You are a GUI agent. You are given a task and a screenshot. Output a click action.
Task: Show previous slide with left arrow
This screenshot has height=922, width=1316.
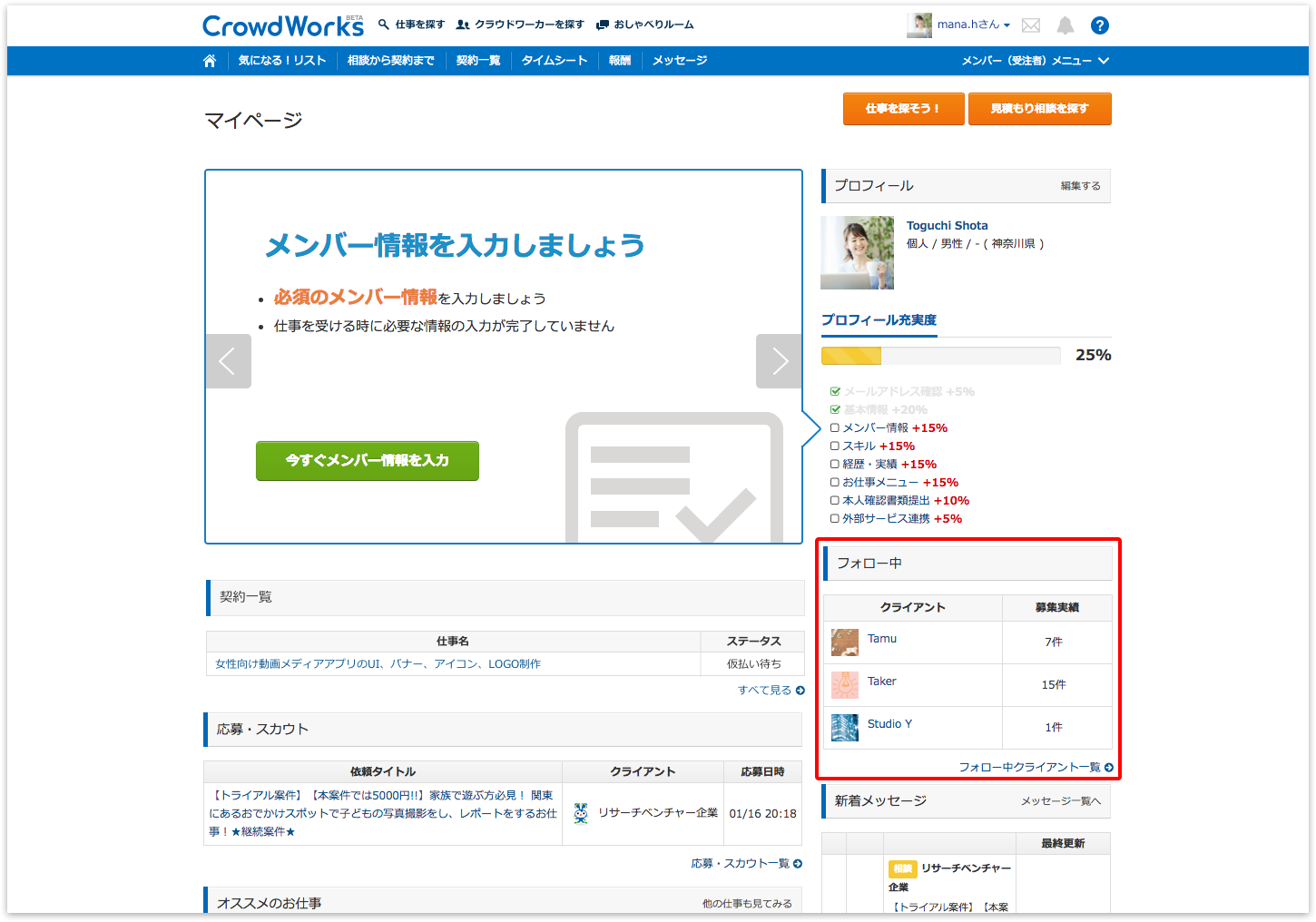point(228,361)
